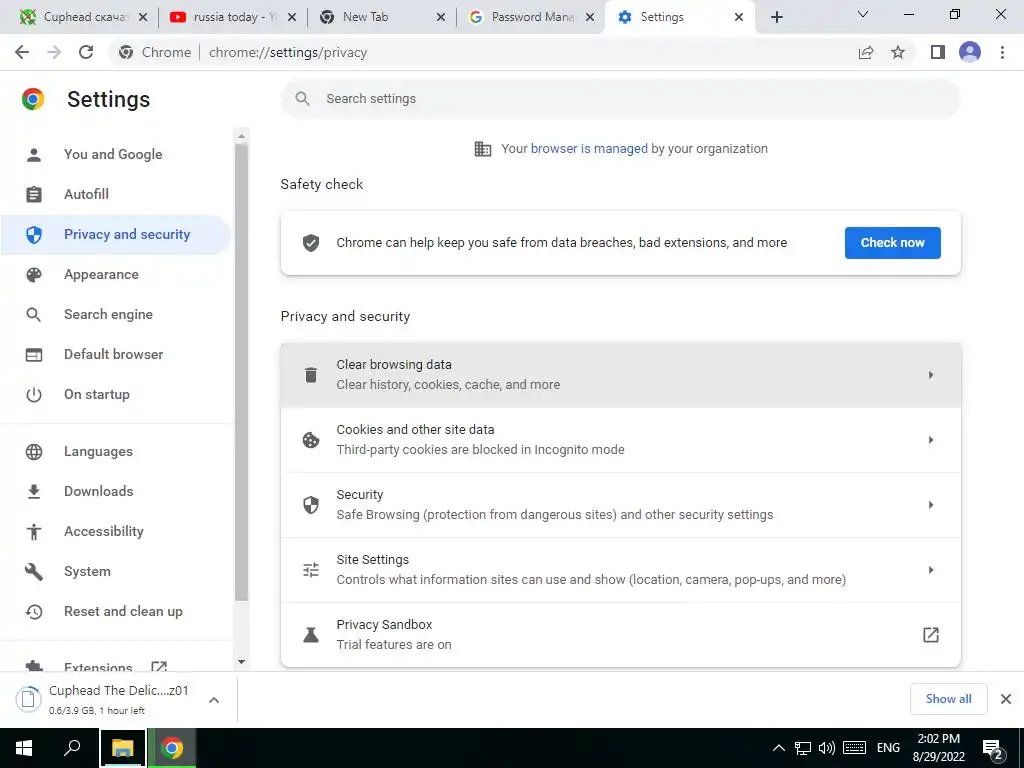The height and width of the screenshot is (768, 1024).
Task: Open Search engine settings
Action: click(108, 315)
